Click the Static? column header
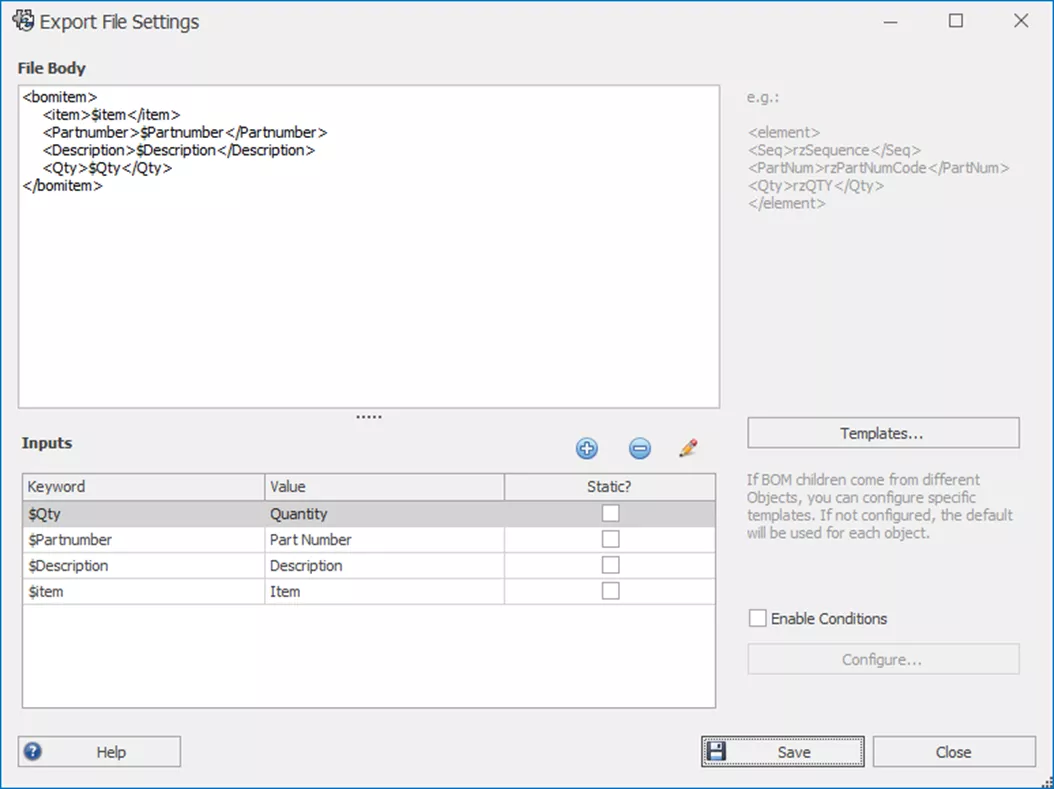This screenshot has height=789, width=1054. 609,487
